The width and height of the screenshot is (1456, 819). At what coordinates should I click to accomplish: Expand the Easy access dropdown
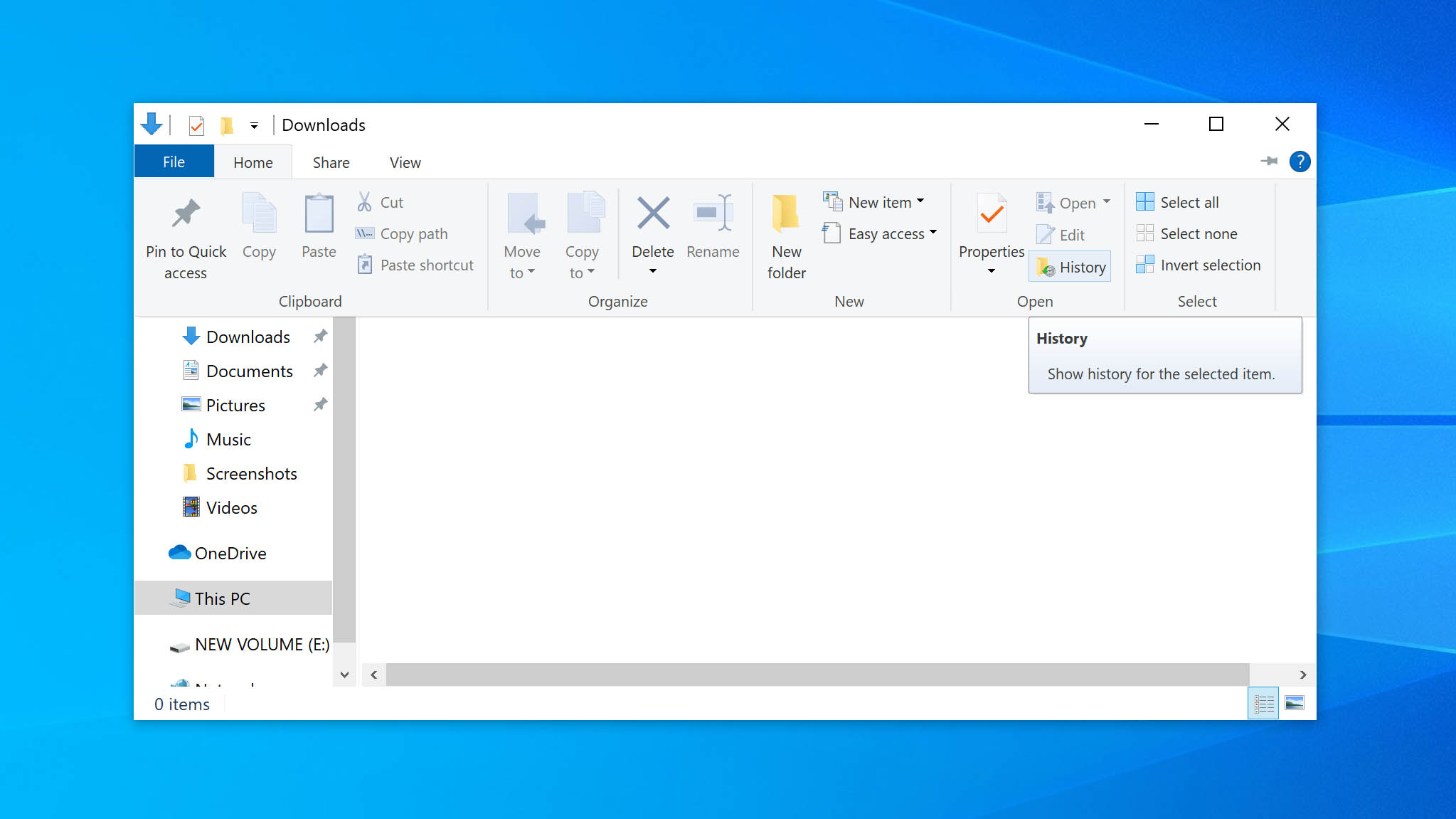933,232
